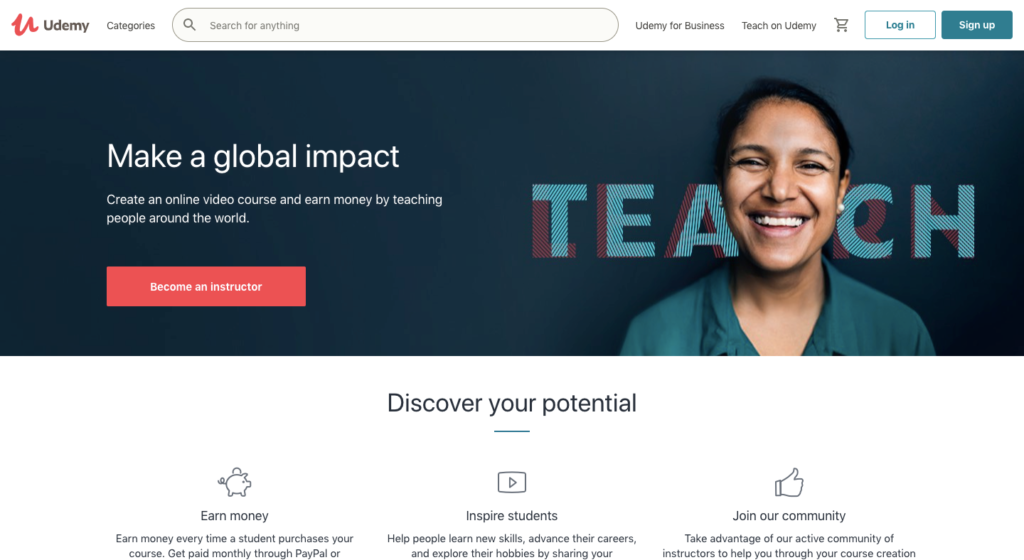Click the Udemy logo

tap(50, 25)
